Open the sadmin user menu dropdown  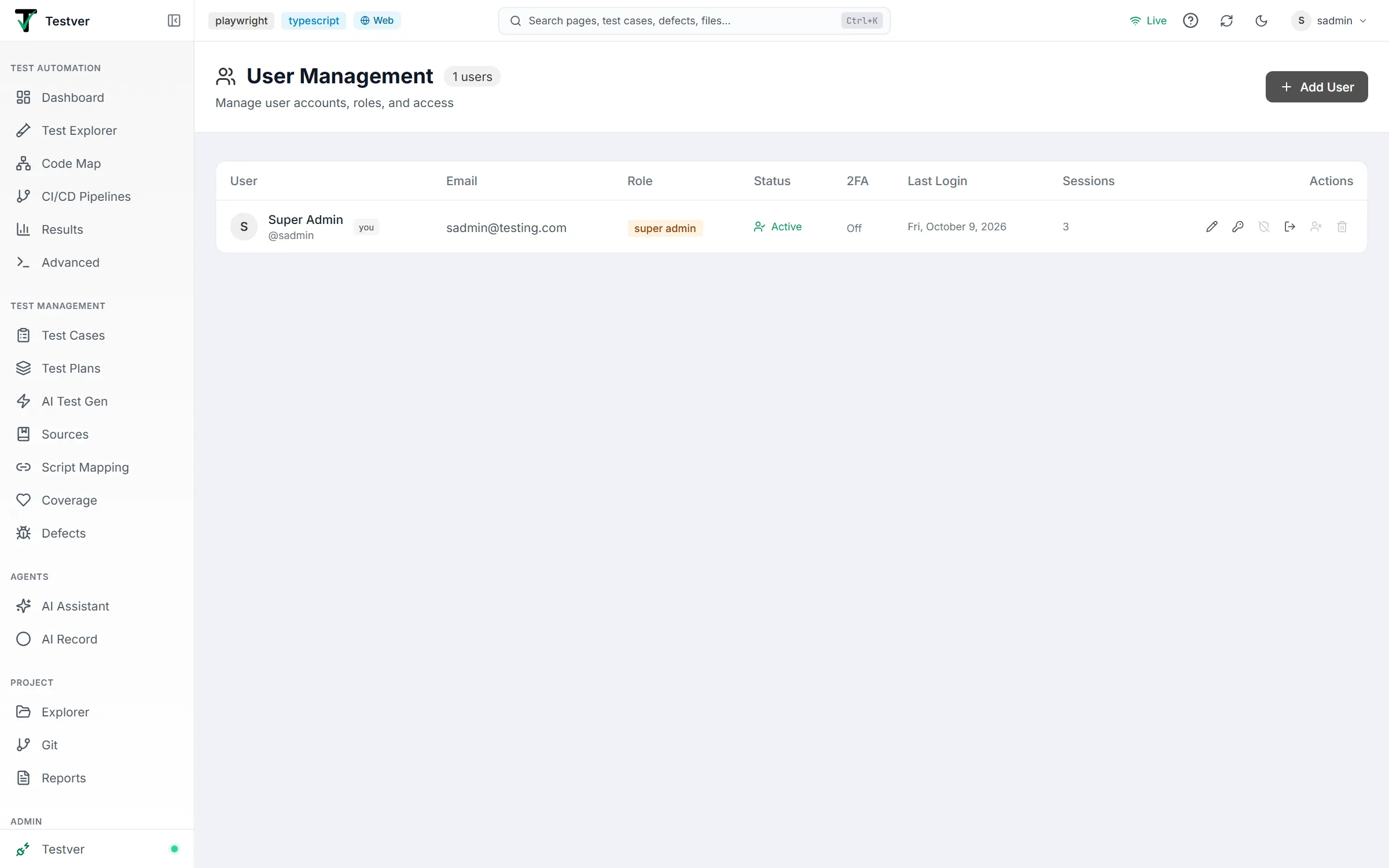click(x=1329, y=21)
